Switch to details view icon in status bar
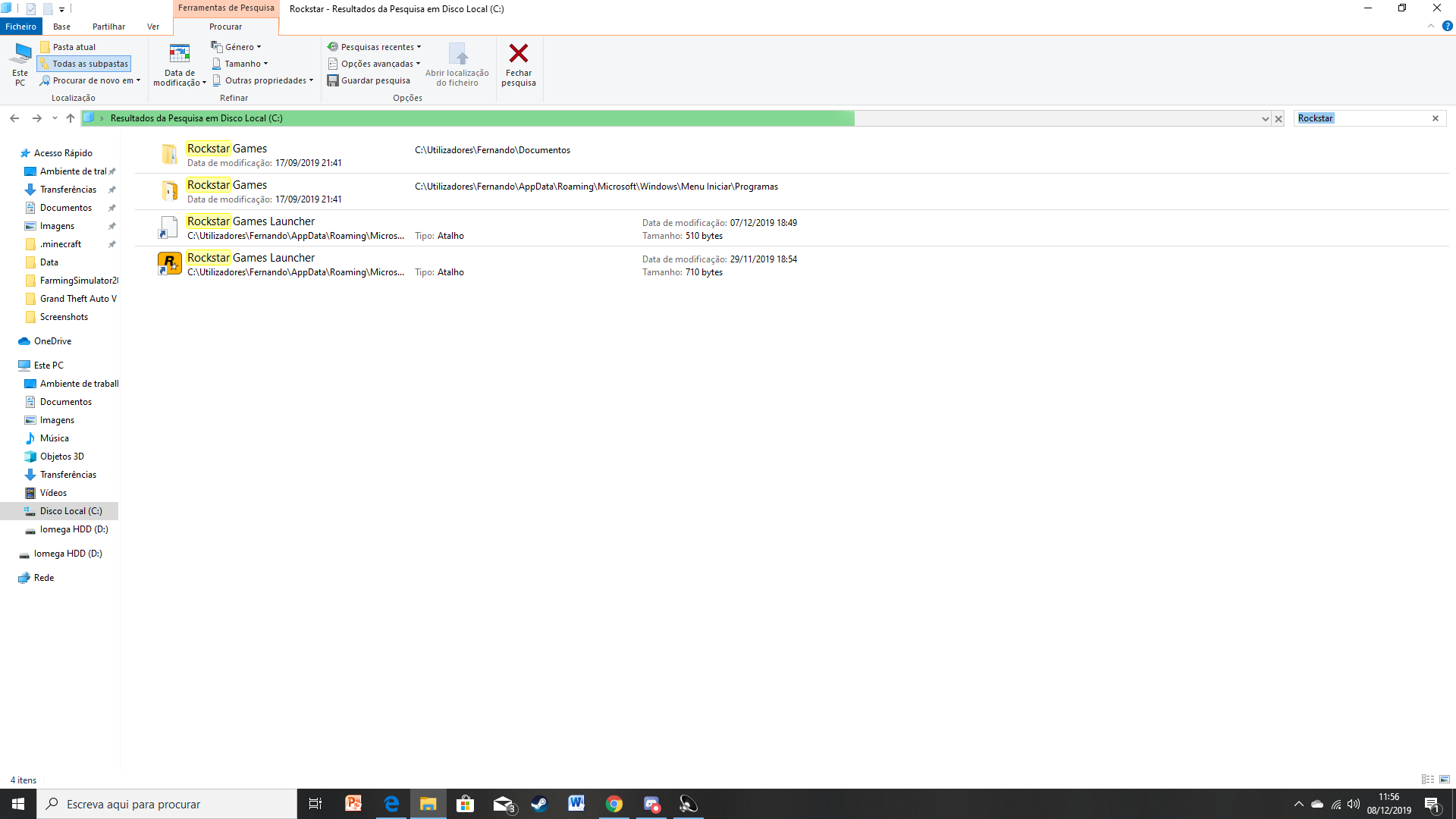The height and width of the screenshot is (819, 1456). coord(1428,780)
